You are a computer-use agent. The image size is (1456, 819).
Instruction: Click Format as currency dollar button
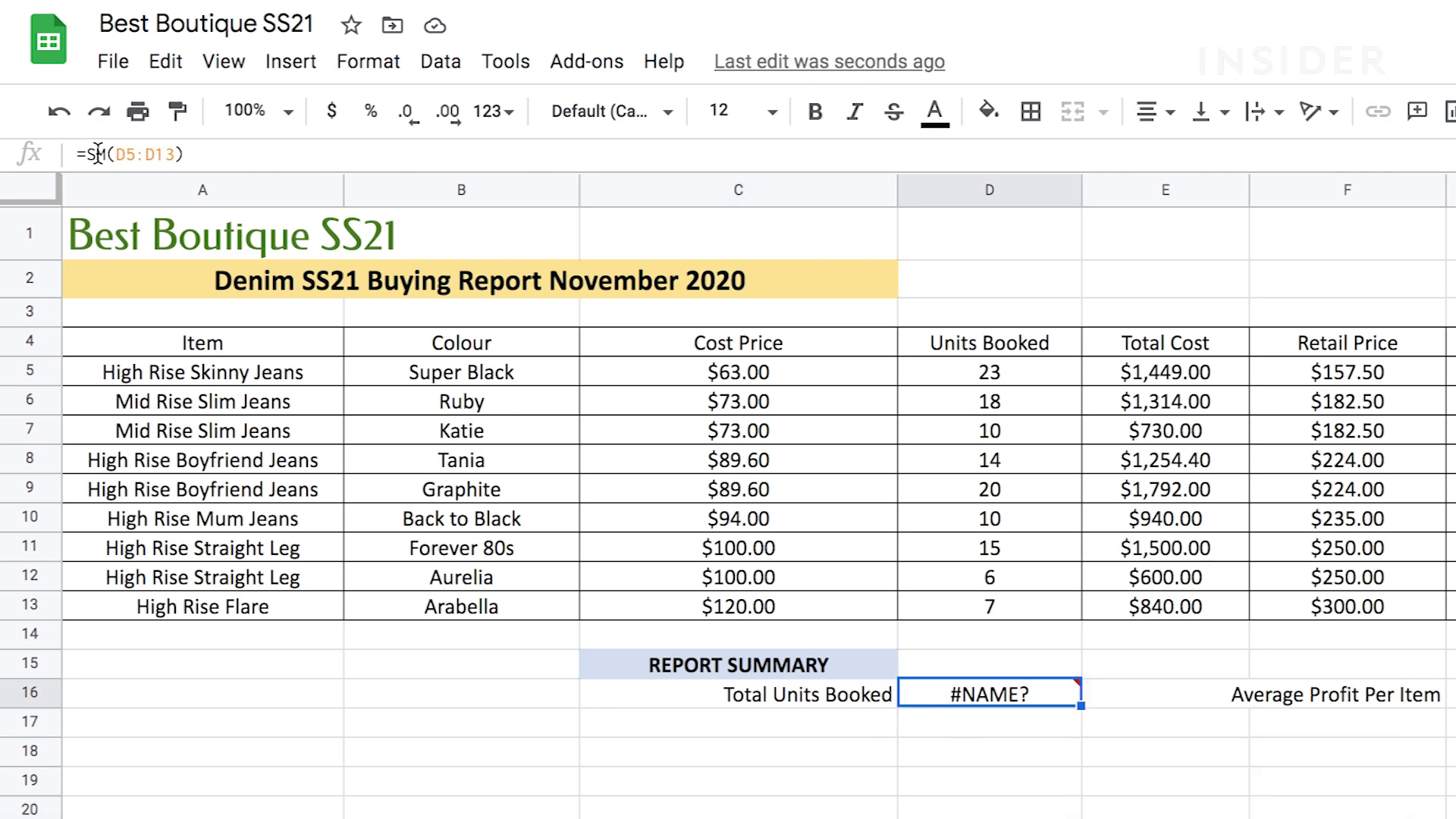(331, 111)
